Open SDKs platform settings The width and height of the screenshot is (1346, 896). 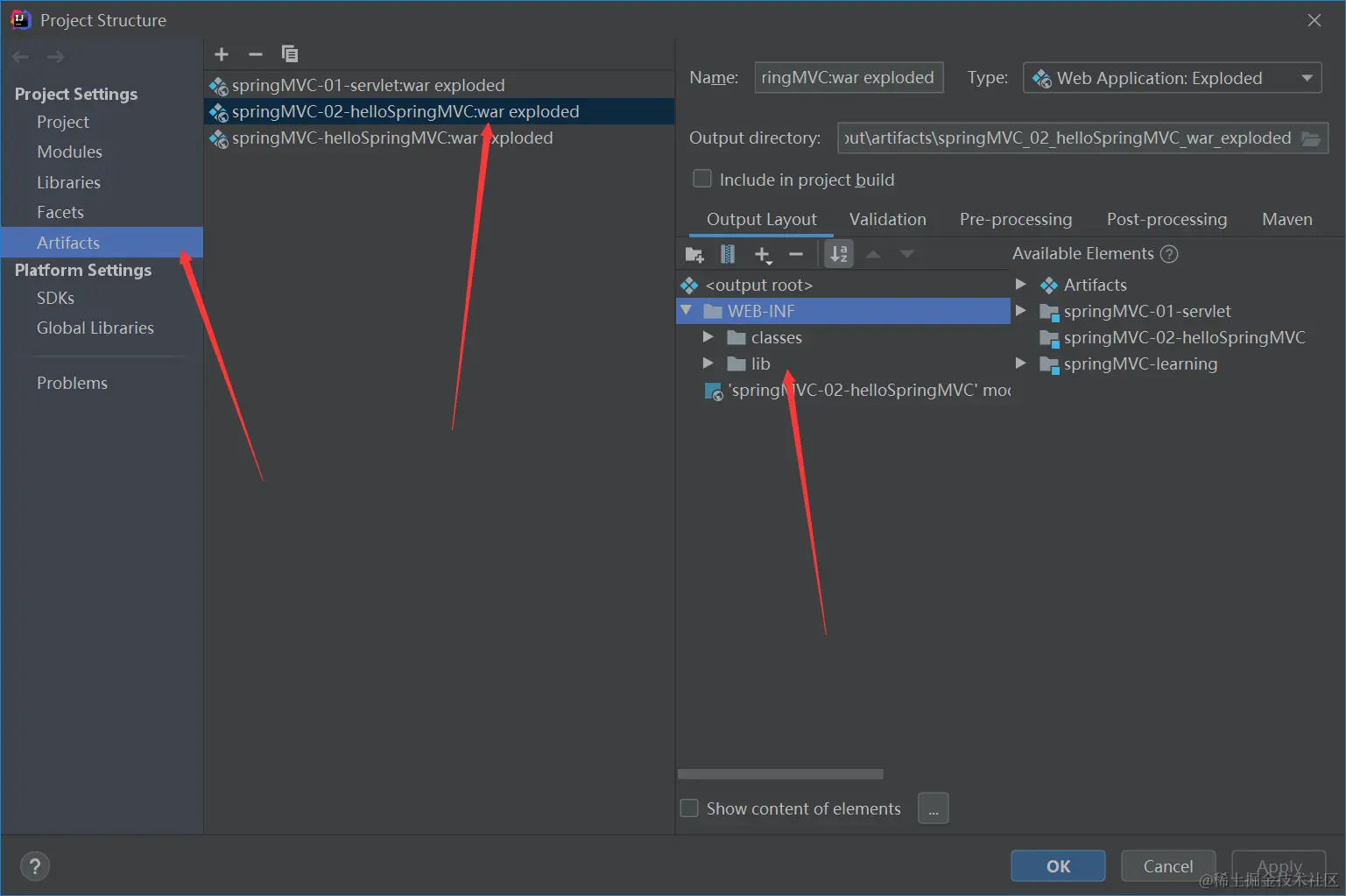tap(55, 299)
